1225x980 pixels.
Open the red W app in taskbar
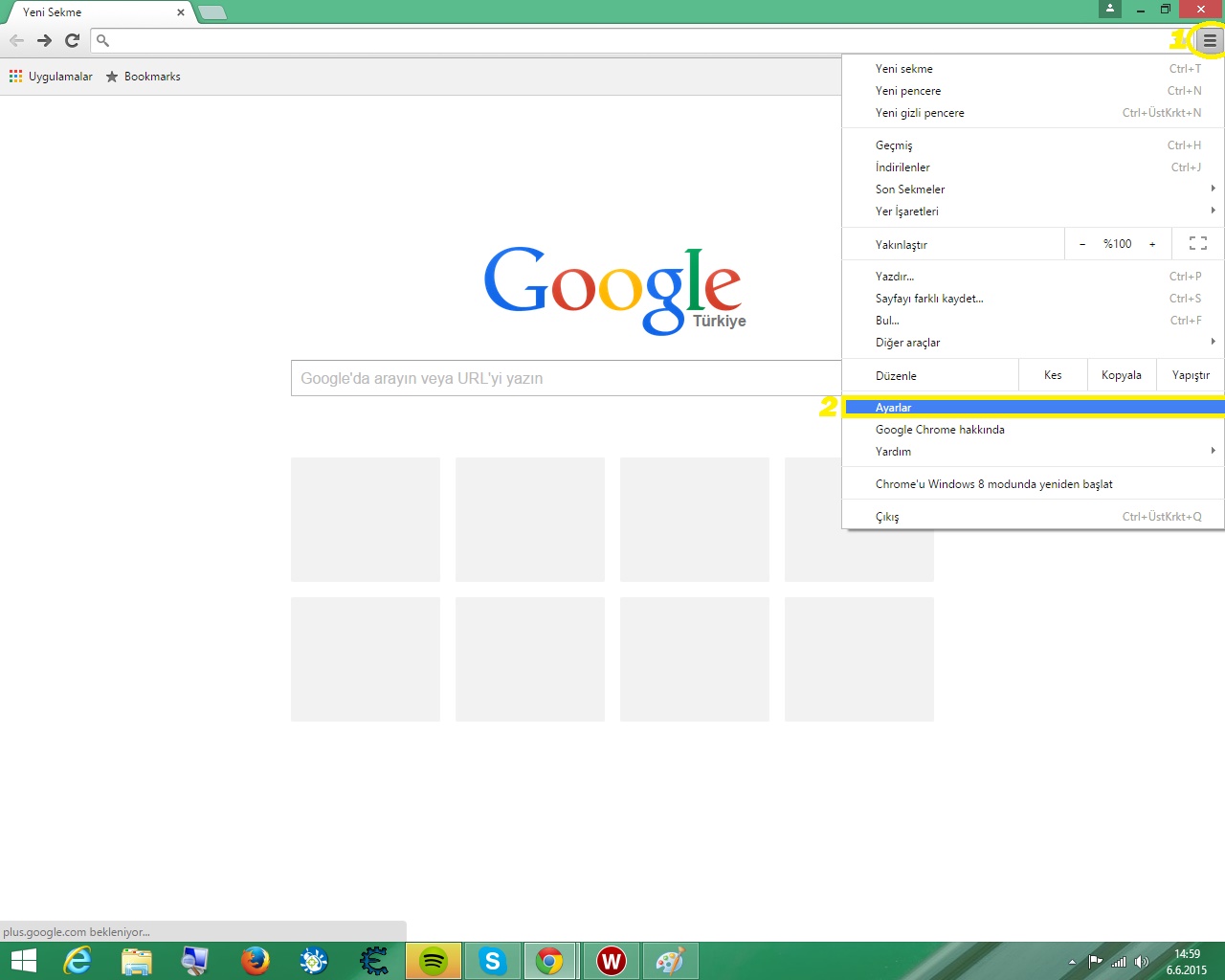(x=612, y=961)
